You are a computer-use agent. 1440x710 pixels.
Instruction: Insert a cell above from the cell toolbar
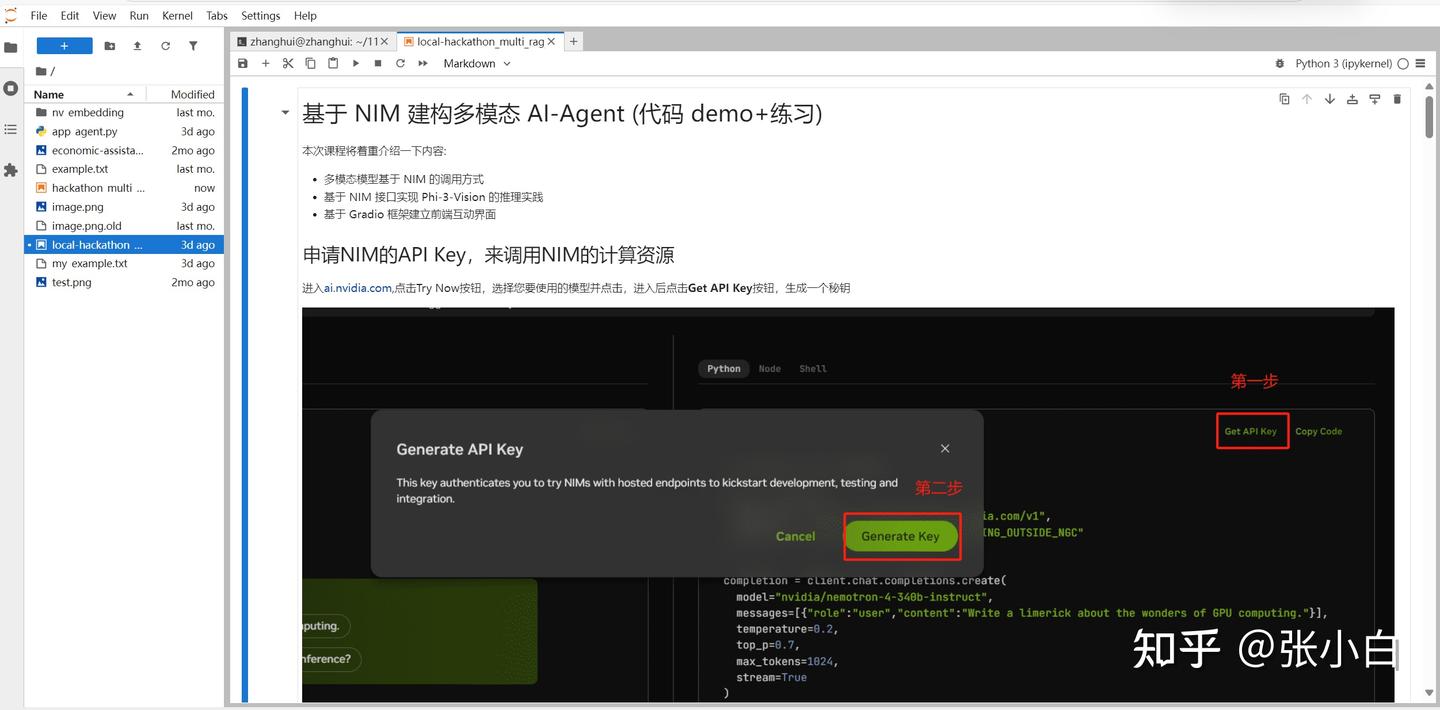[x=1352, y=99]
